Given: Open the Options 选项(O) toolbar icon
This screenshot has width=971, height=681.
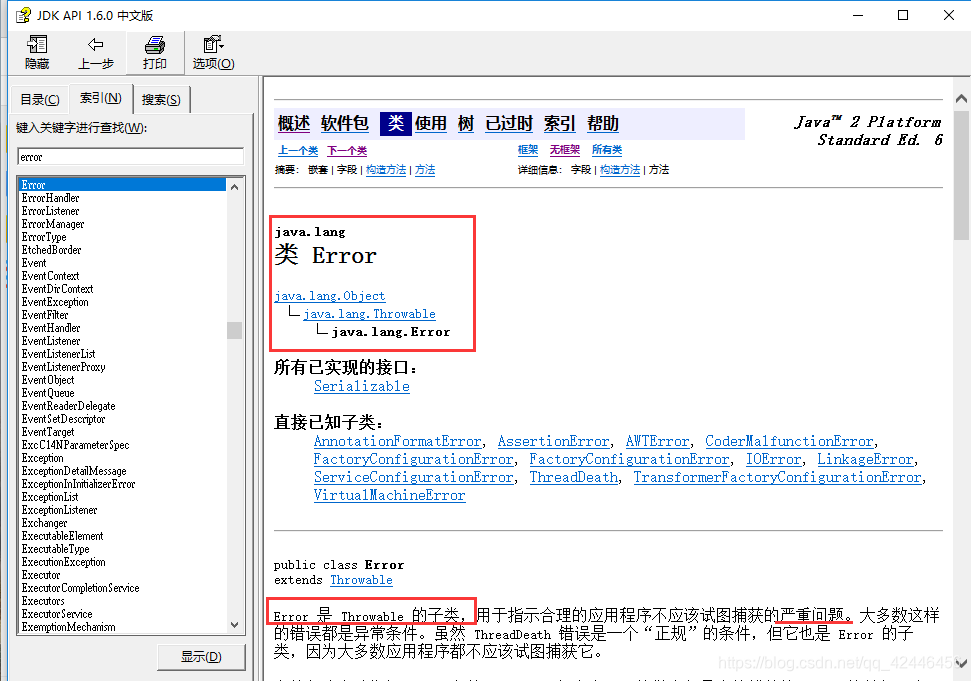Looking at the screenshot, I should click(x=213, y=53).
